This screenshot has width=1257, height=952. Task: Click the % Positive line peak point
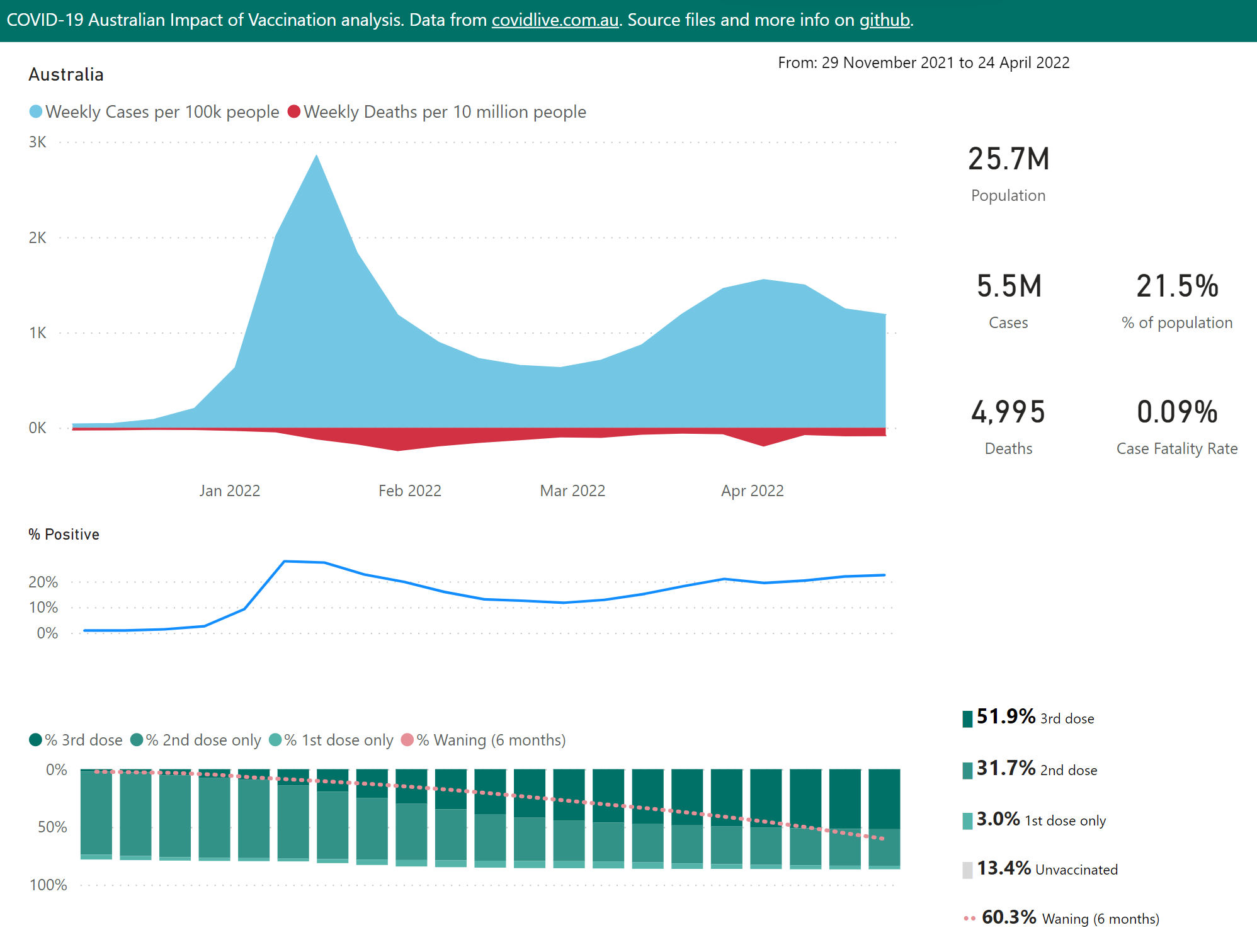coord(285,561)
